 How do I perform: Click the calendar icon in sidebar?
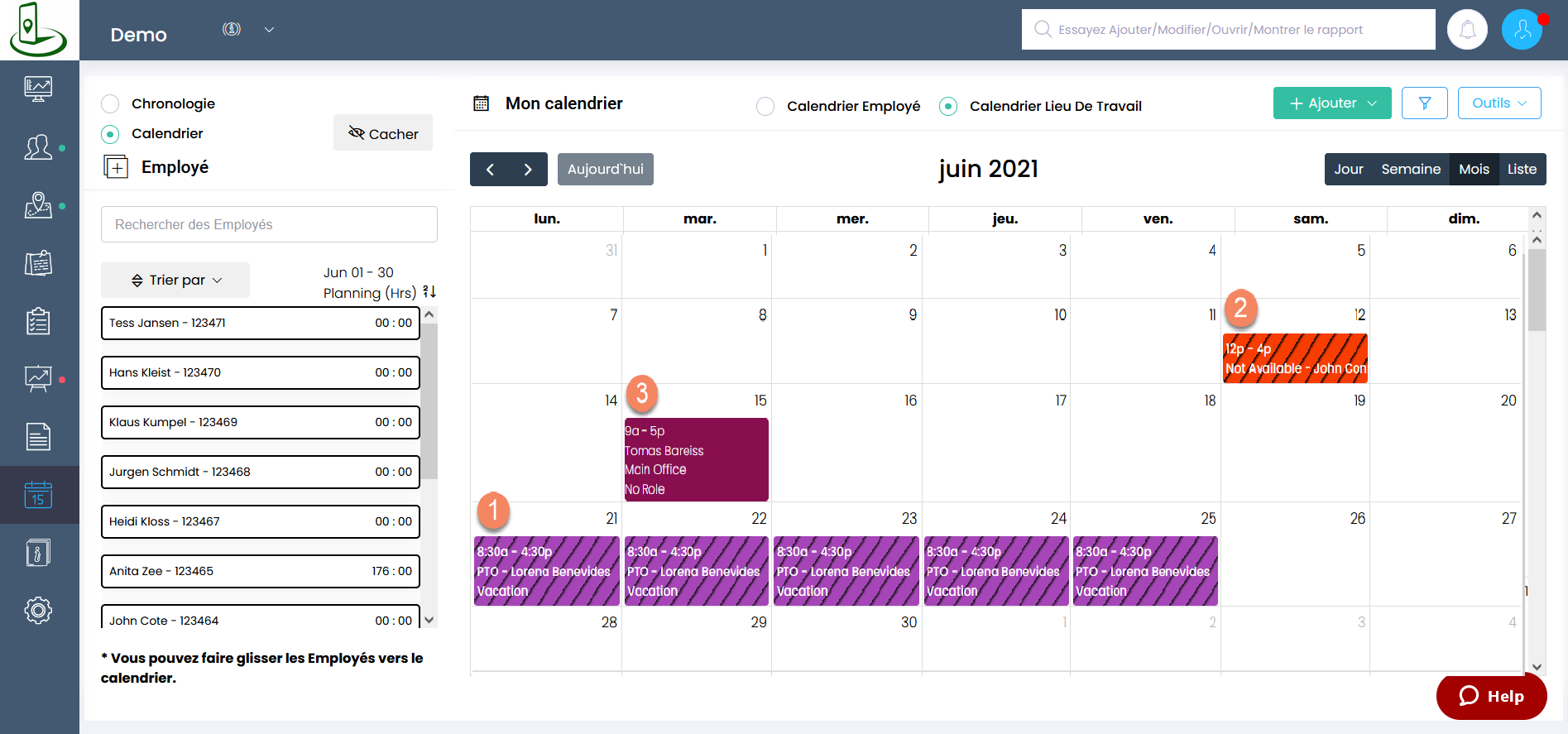coord(38,495)
